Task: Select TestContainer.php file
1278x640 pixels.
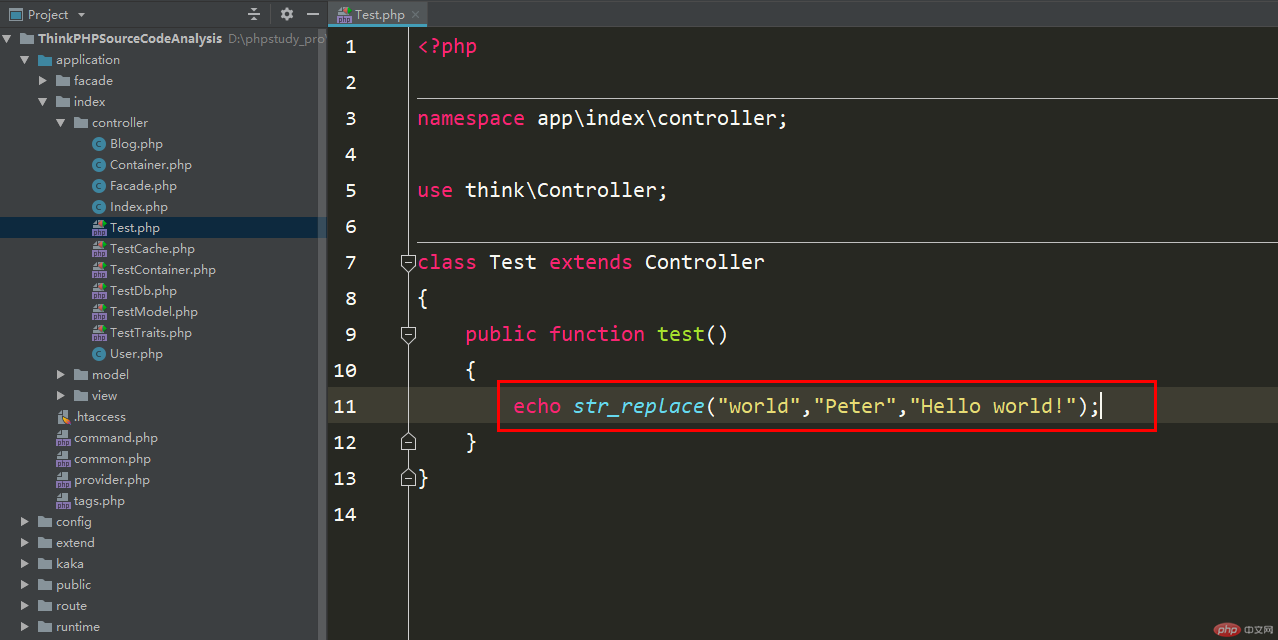Action: (x=163, y=269)
